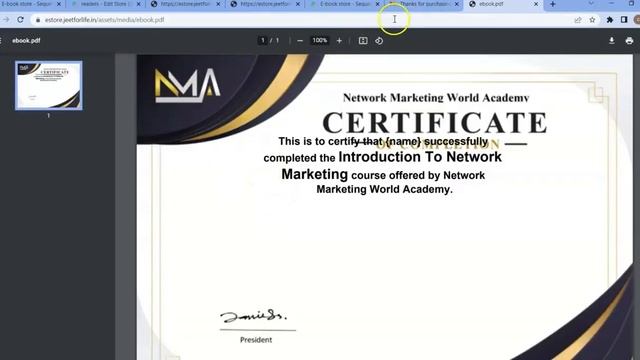640x360 pixels.
Task: Close the readers - Edit Store tab
Action: pyautogui.click(x=138, y=4)
